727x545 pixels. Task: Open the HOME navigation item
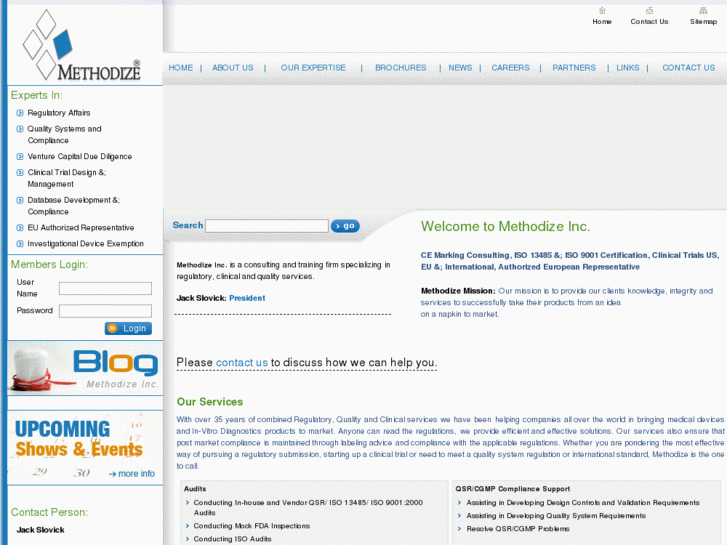tap(180, 68)
